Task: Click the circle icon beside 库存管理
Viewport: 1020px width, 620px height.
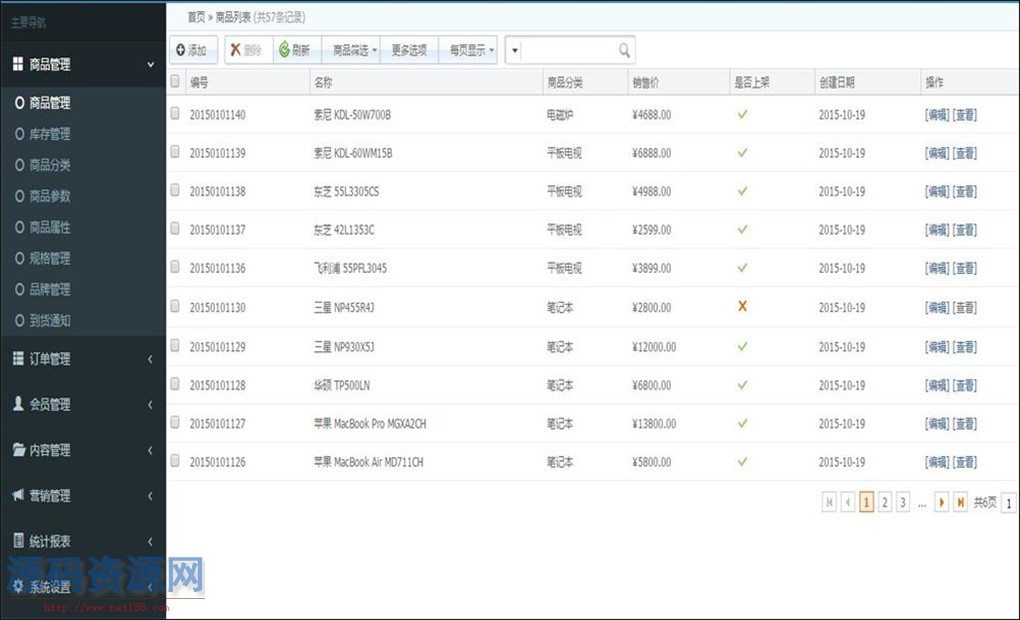Action: click(20, 133)
